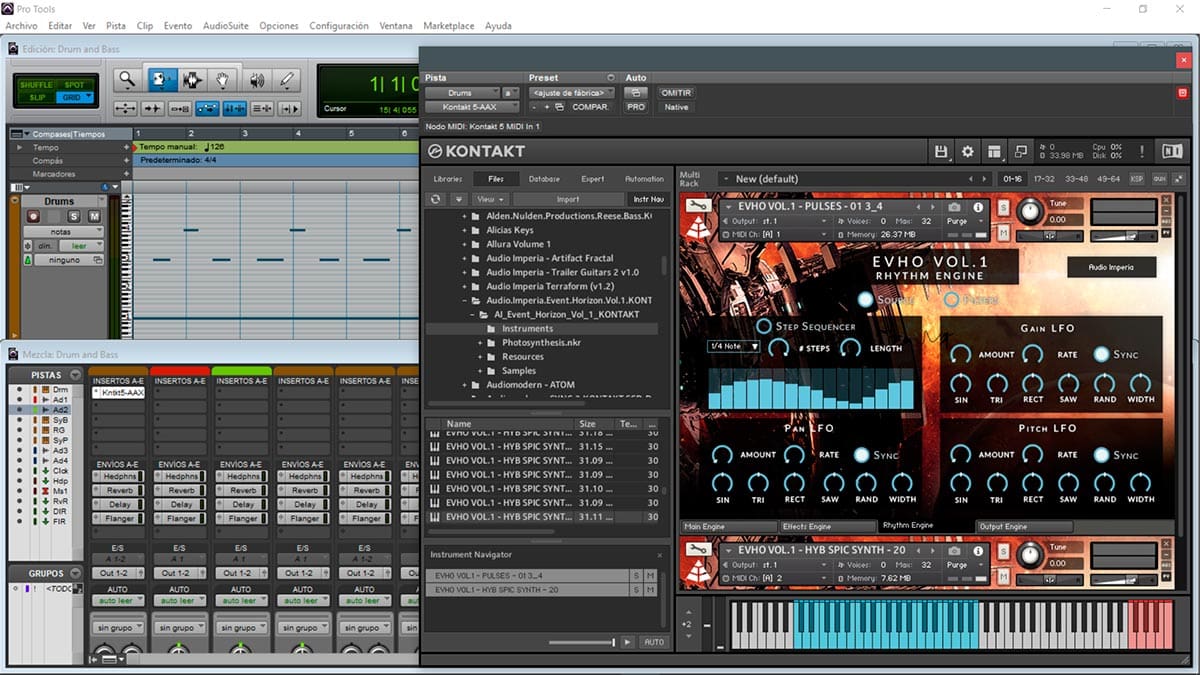Click info icon on PULSES instrument

click(x=979, y=207)
